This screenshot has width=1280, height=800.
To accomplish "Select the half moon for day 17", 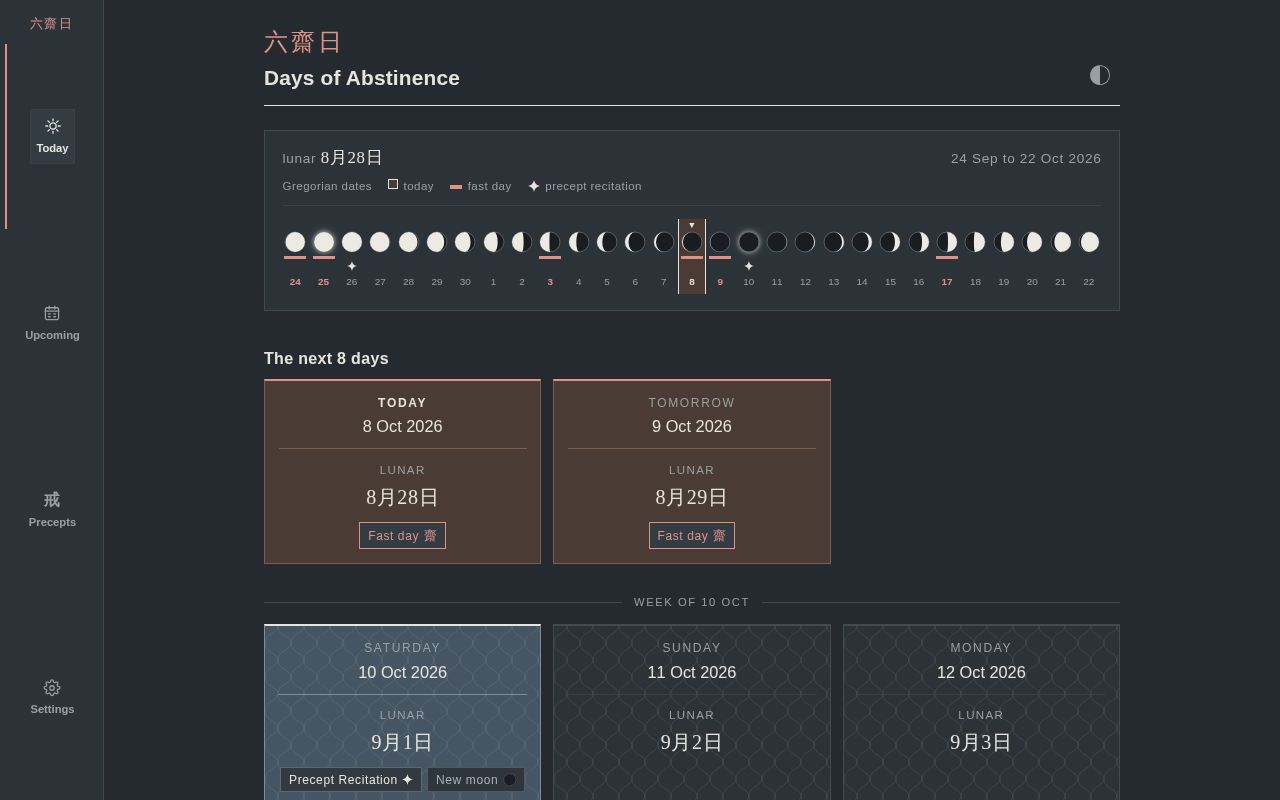I will 947,242.
